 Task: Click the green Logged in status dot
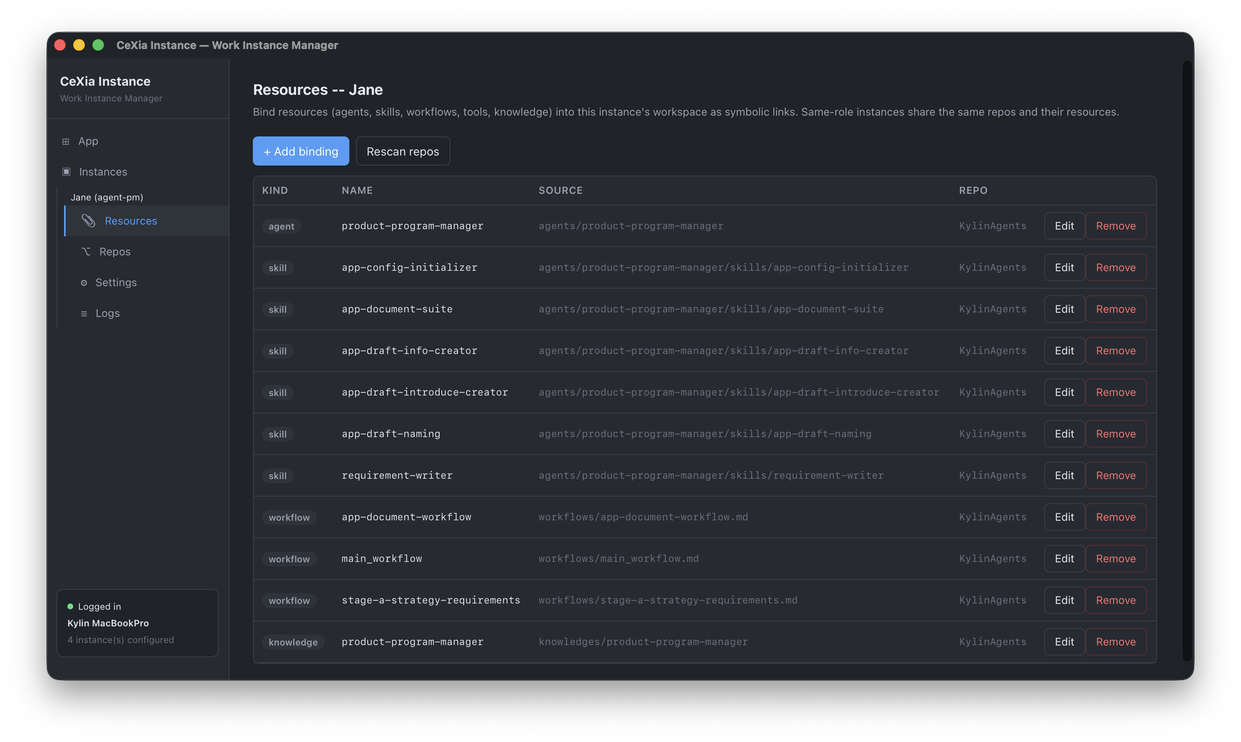coord(70,606)
